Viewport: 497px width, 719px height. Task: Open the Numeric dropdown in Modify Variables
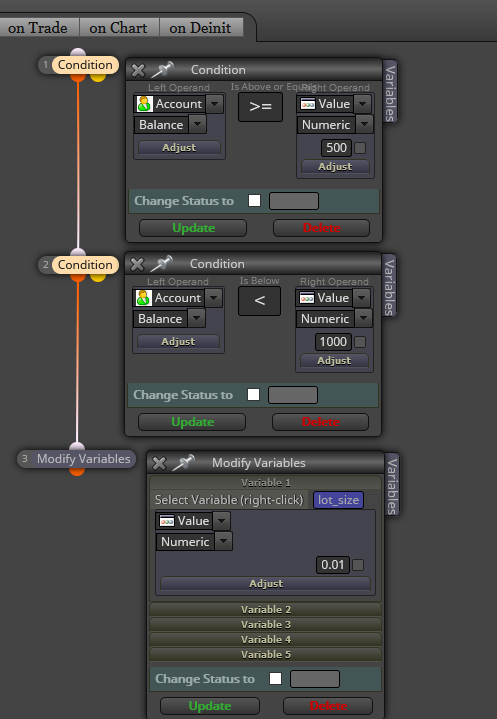point(224,542)
